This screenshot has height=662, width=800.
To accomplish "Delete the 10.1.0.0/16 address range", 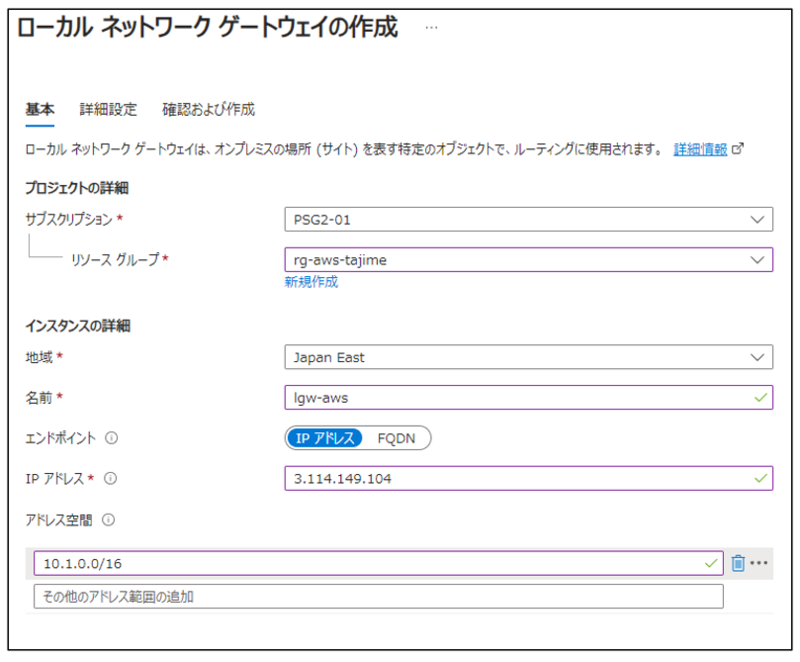I will click(x=738, y=563).
